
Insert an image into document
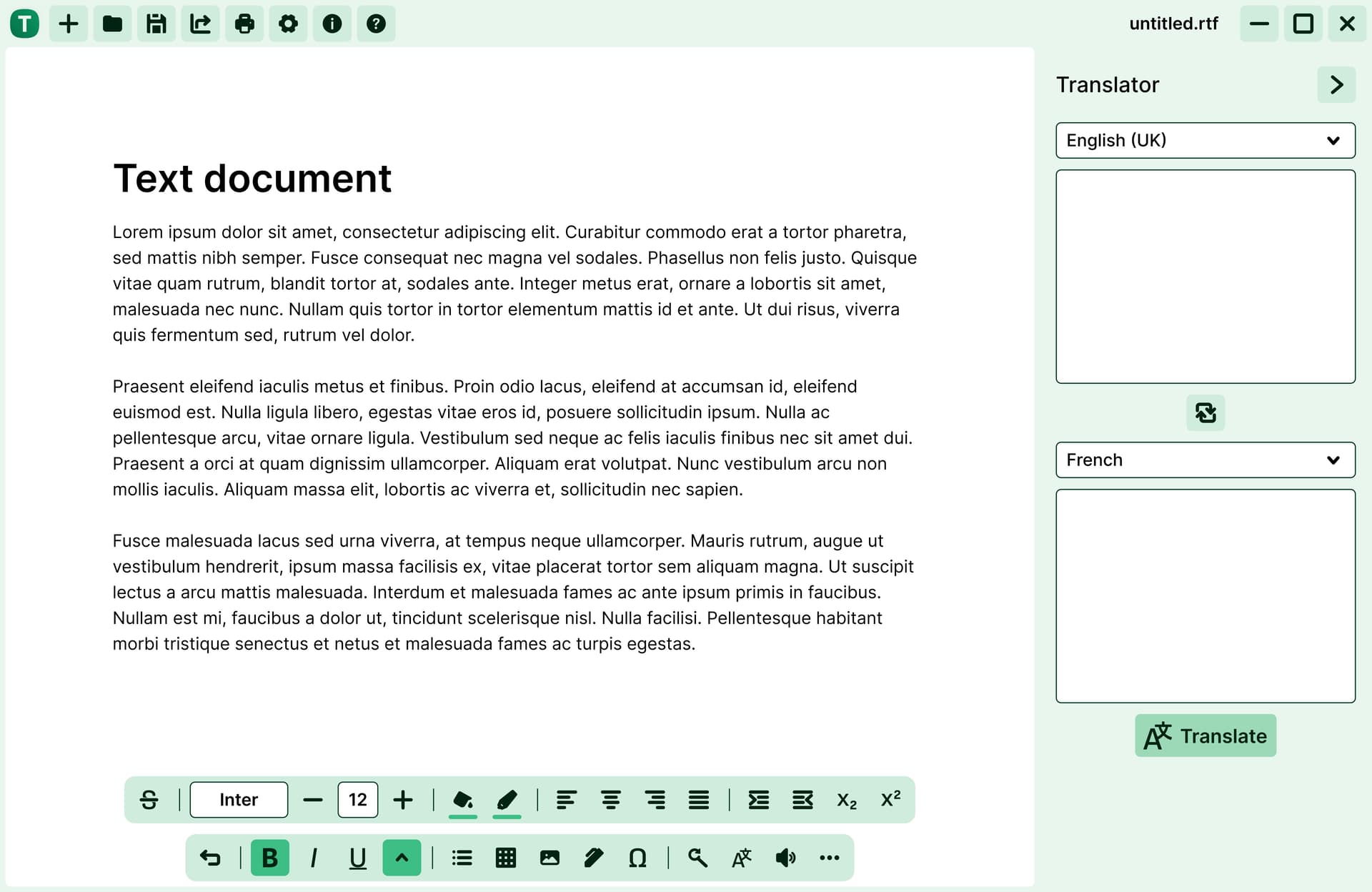tap(550, 858)
